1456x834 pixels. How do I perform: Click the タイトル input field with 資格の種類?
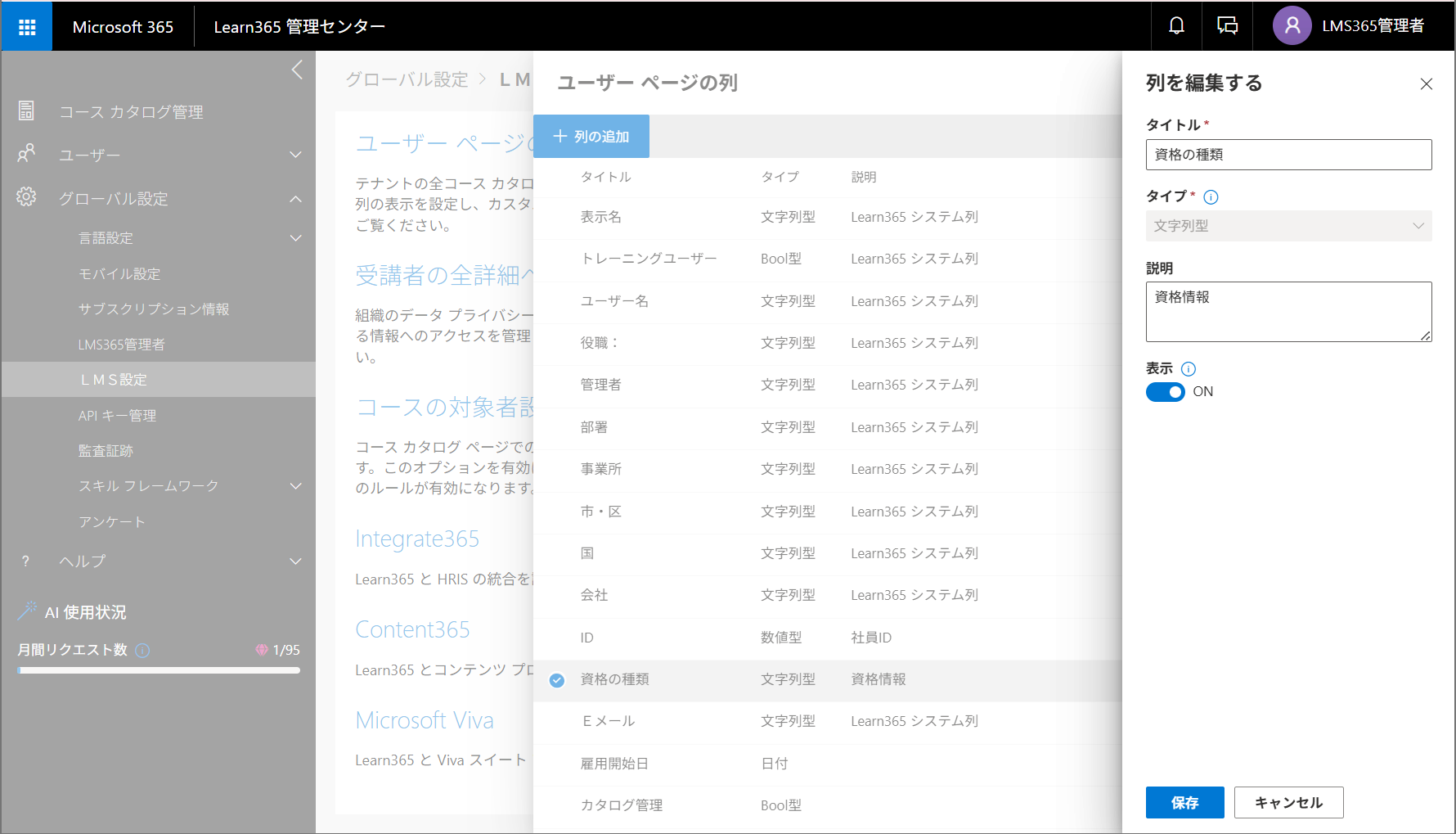1288,155
